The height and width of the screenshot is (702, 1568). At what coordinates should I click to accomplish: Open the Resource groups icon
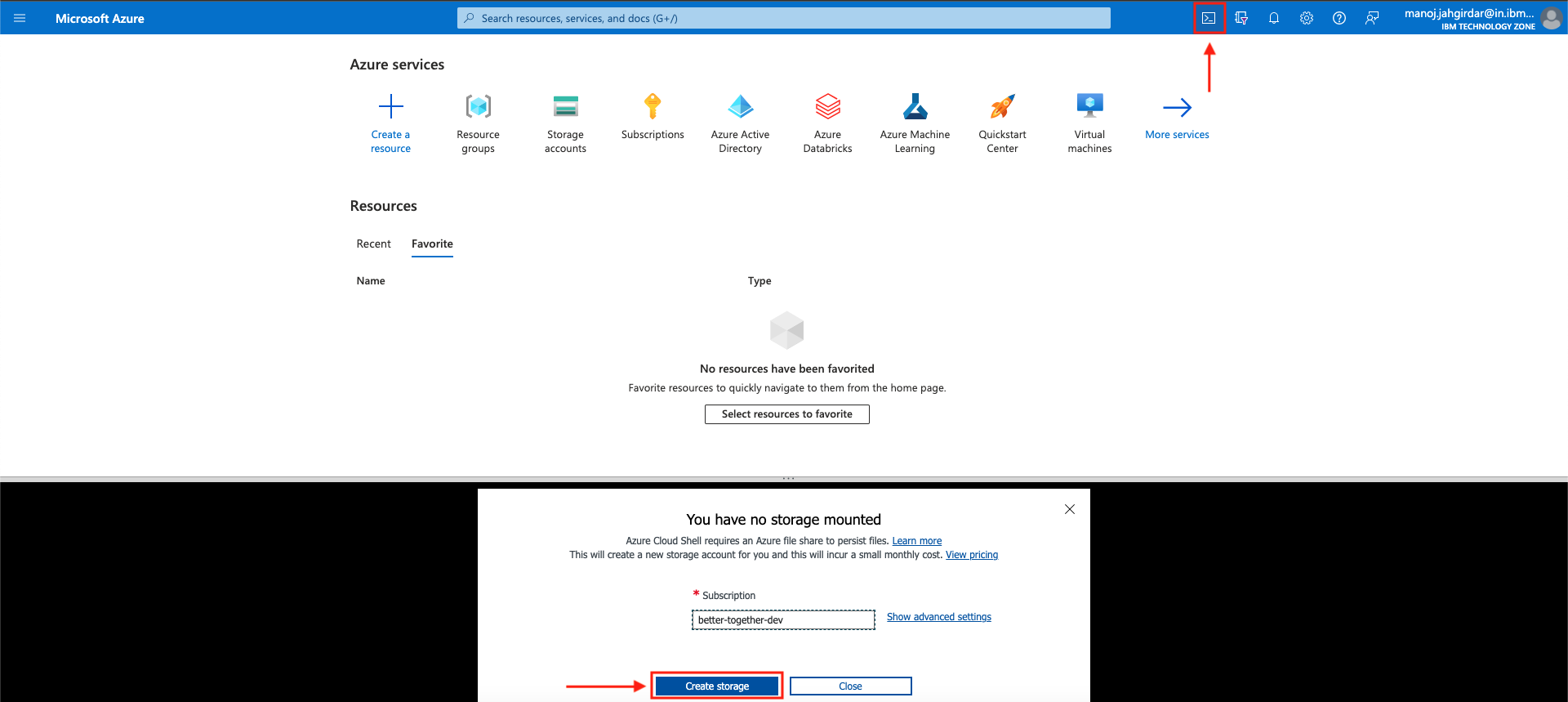(479, 106)
